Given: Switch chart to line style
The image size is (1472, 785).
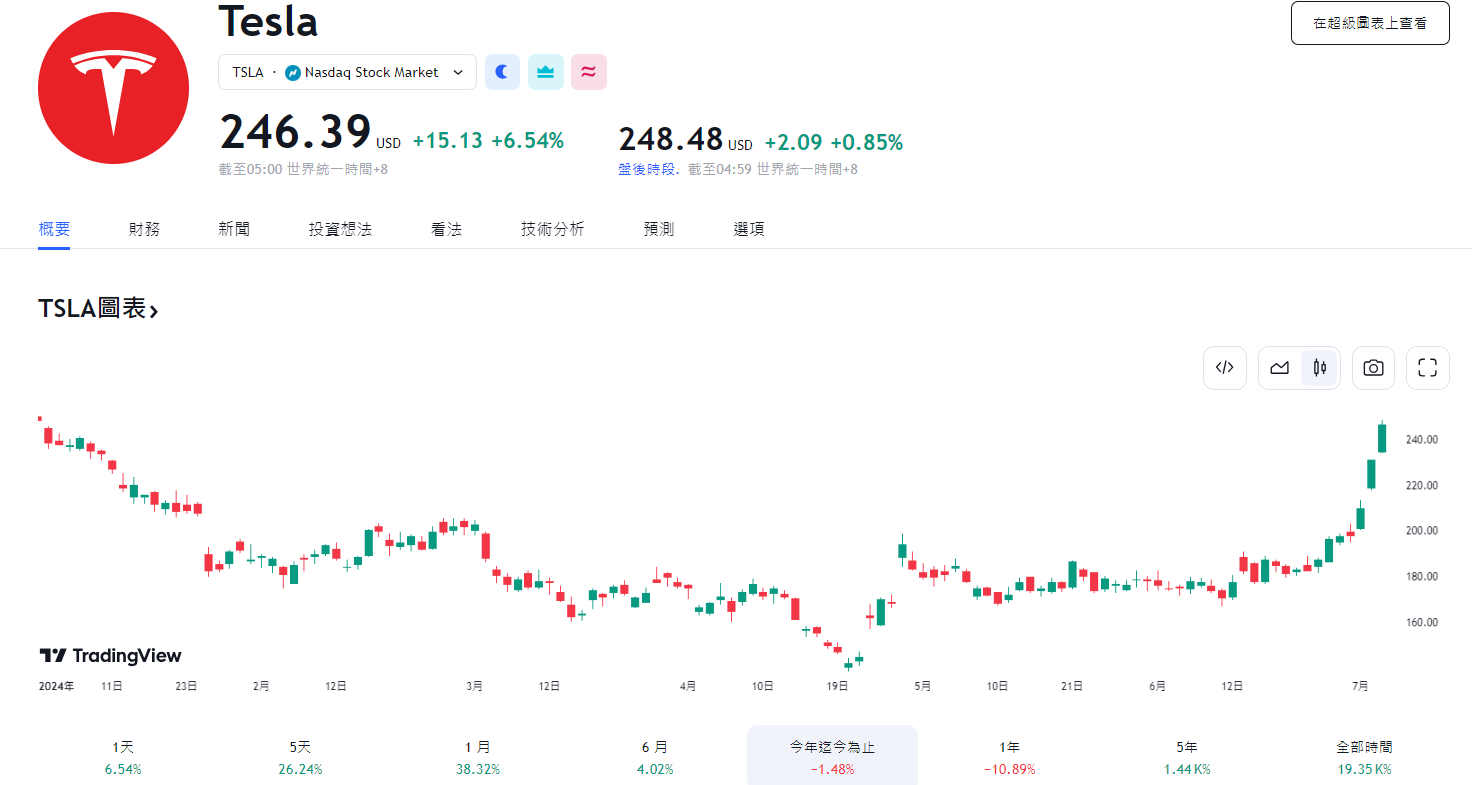Looking at the screenshot, I should 1279,367.
